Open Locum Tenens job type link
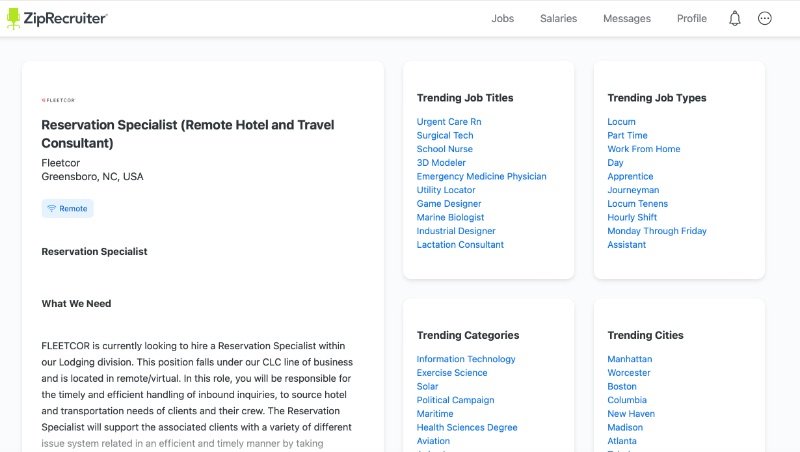The image size is (800, 452). click(637, 204)
